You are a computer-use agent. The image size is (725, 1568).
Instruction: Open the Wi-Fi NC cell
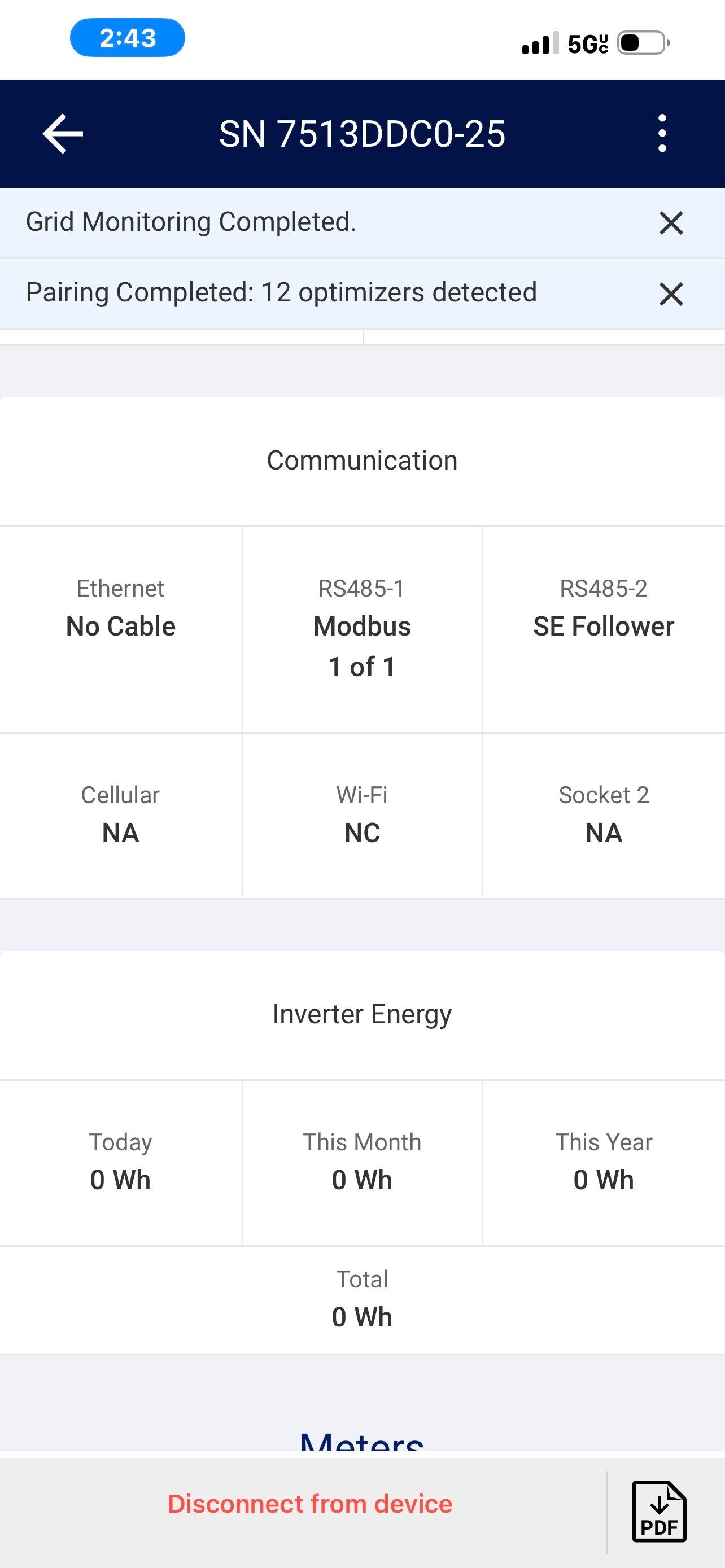click(362, 816)
